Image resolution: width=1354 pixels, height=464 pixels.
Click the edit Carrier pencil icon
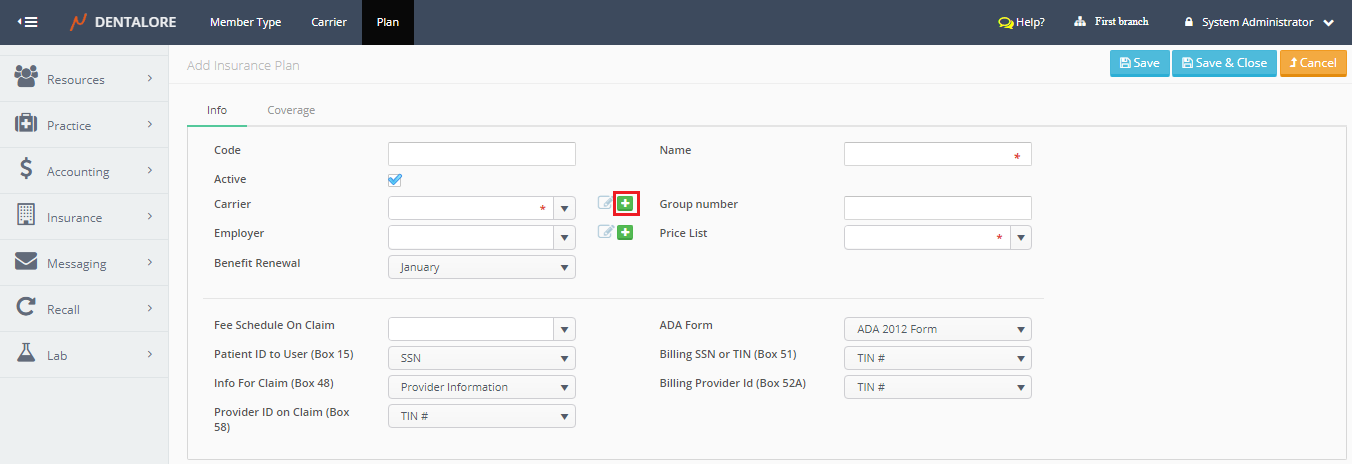[x=605, y=204]
